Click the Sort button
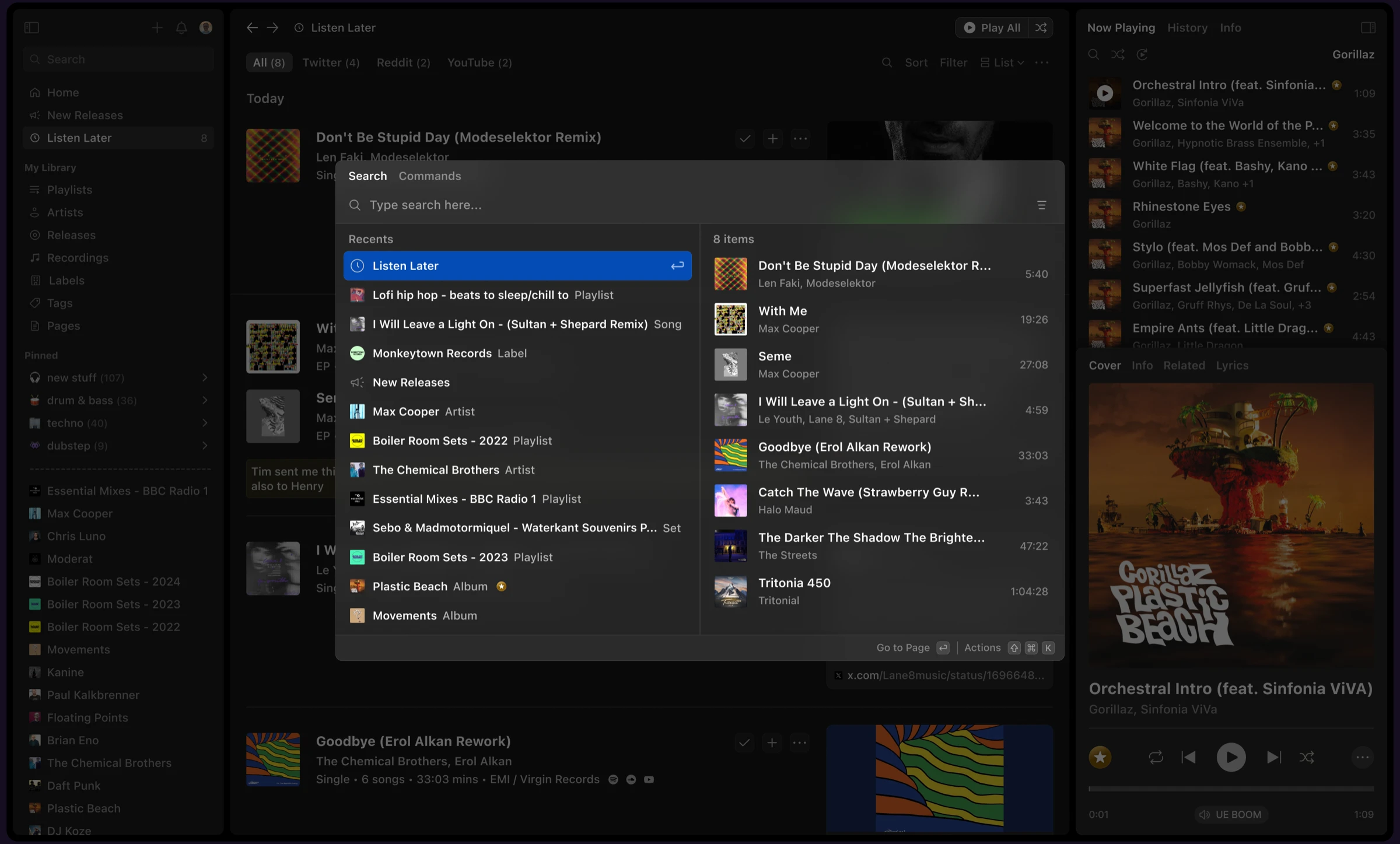 click(x=916, y=62)
